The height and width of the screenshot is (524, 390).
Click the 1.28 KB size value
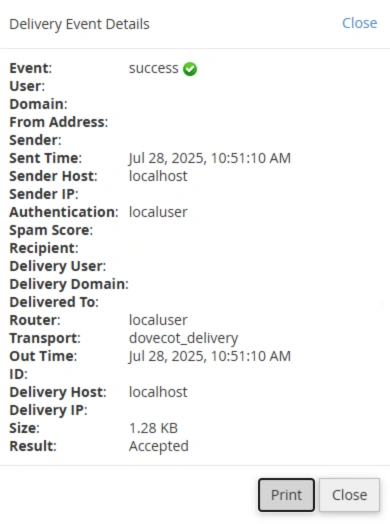pos(153,428)
